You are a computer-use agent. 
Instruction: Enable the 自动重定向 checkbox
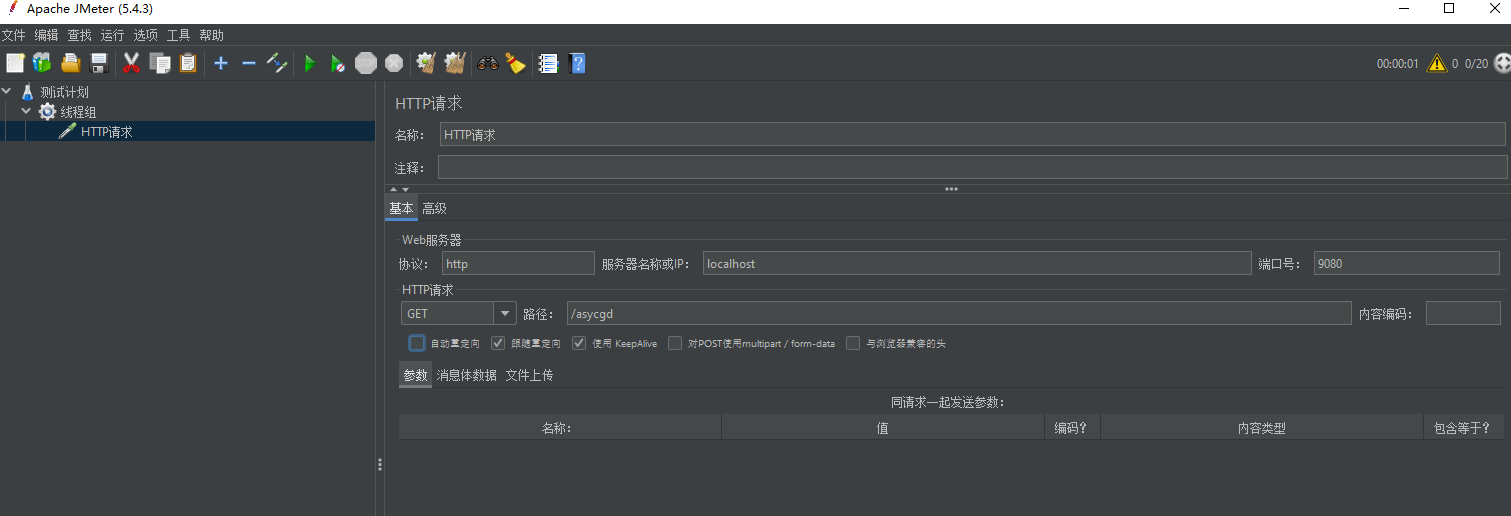tap(417, 343)
